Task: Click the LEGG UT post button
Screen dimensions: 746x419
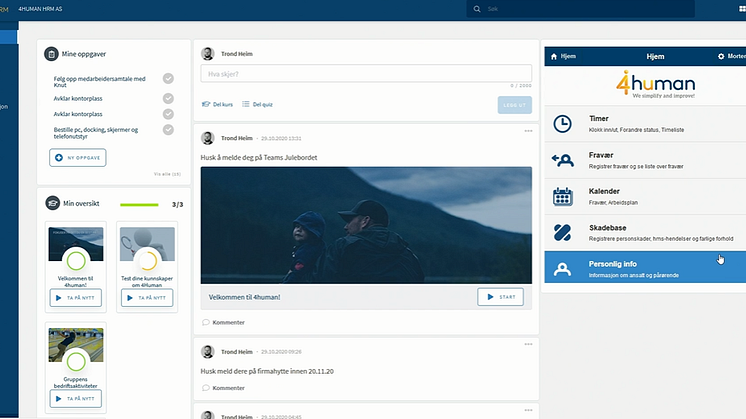Action: tap(515, 105)
